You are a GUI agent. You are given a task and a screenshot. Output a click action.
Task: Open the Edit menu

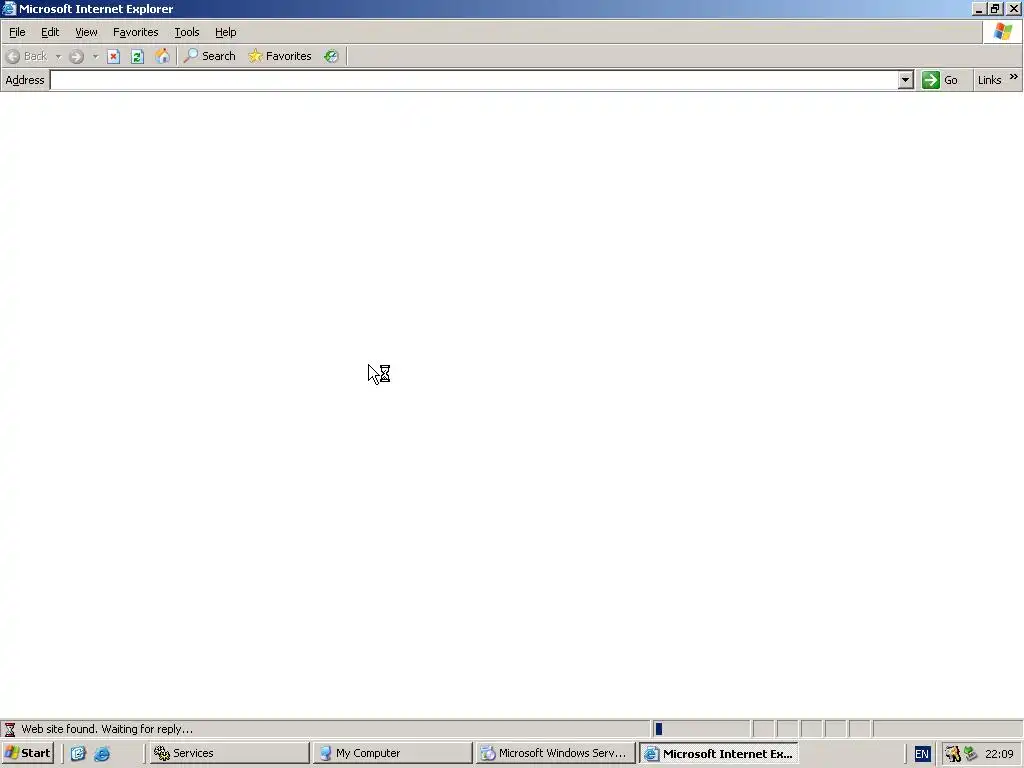[x=50, y=32]
